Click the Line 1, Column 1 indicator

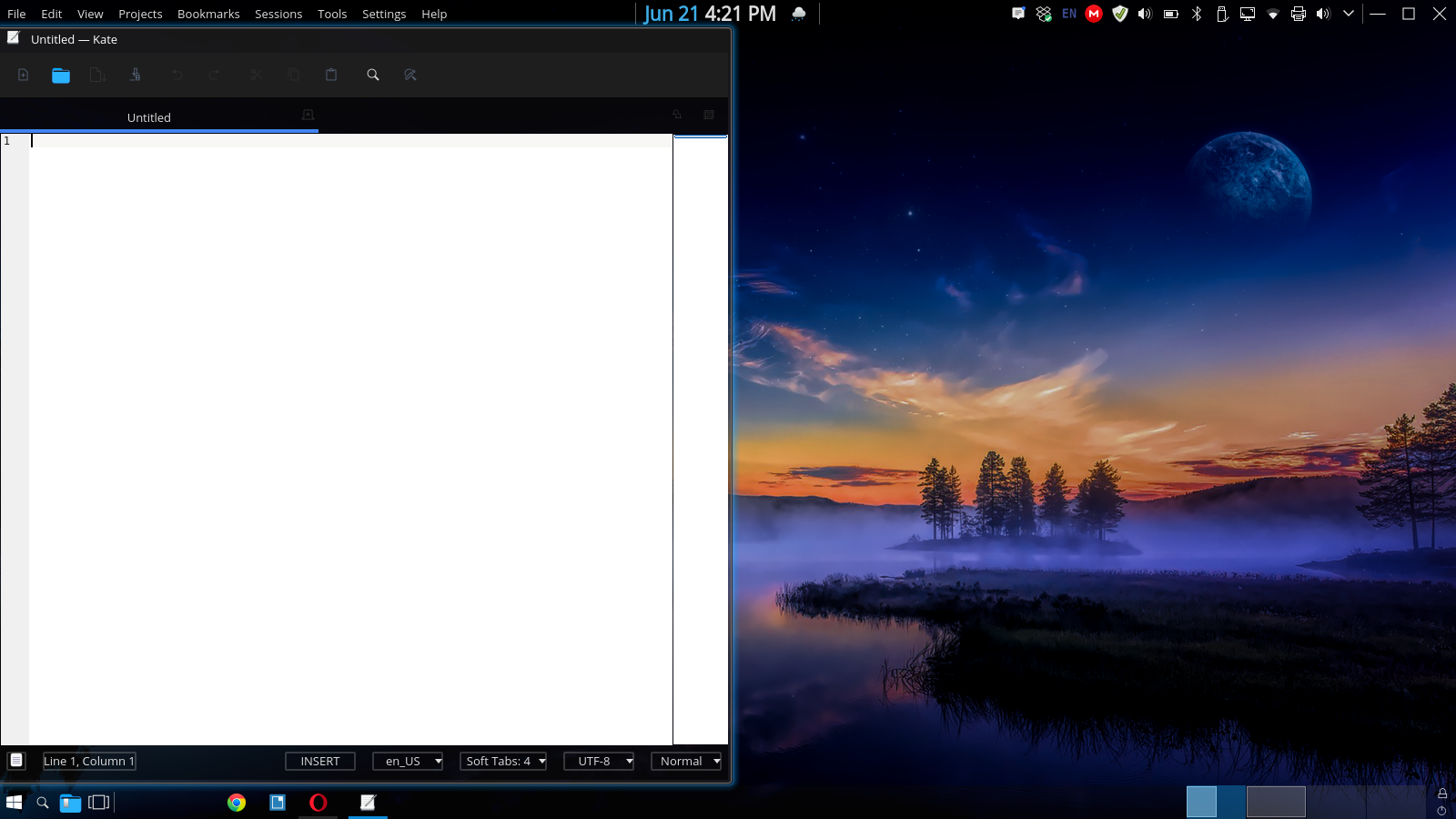pyautogui.click(x=89, y=761)
